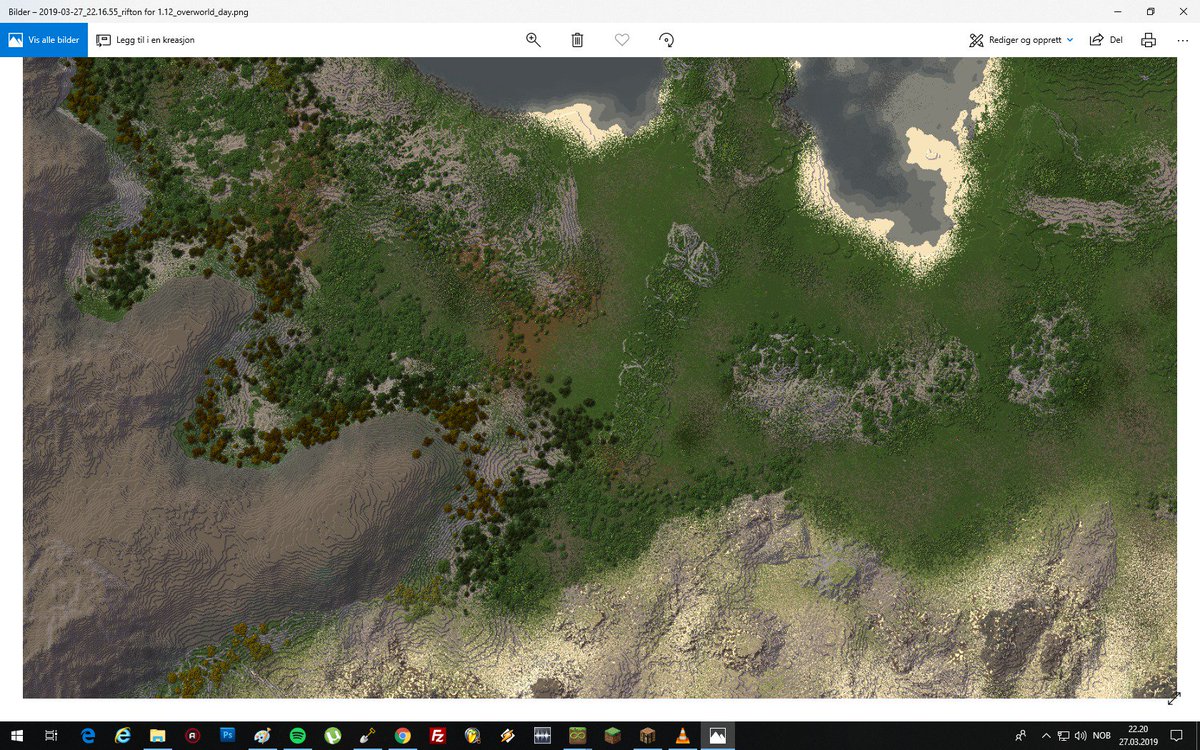Enter fullscreen with the expand arrows icon
This screenshot has height=750, width=1200.
pos(1173,699)
